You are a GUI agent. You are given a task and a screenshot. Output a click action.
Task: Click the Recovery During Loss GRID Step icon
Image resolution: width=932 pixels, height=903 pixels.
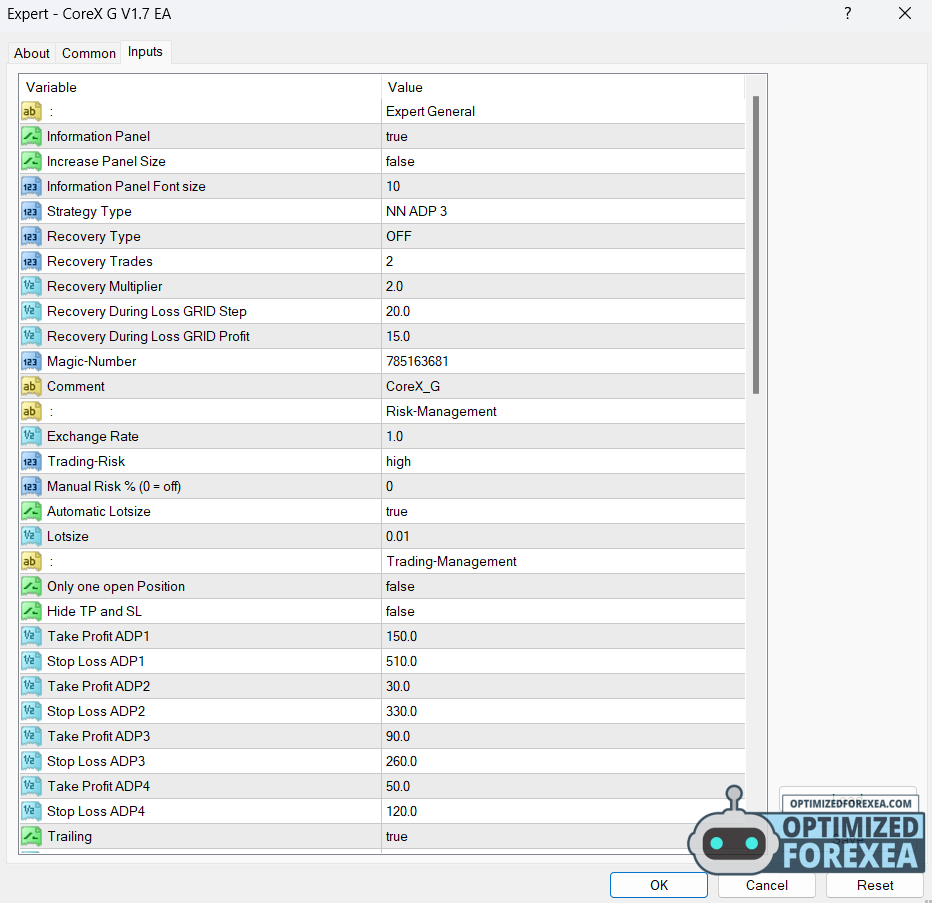click(31, 311)
